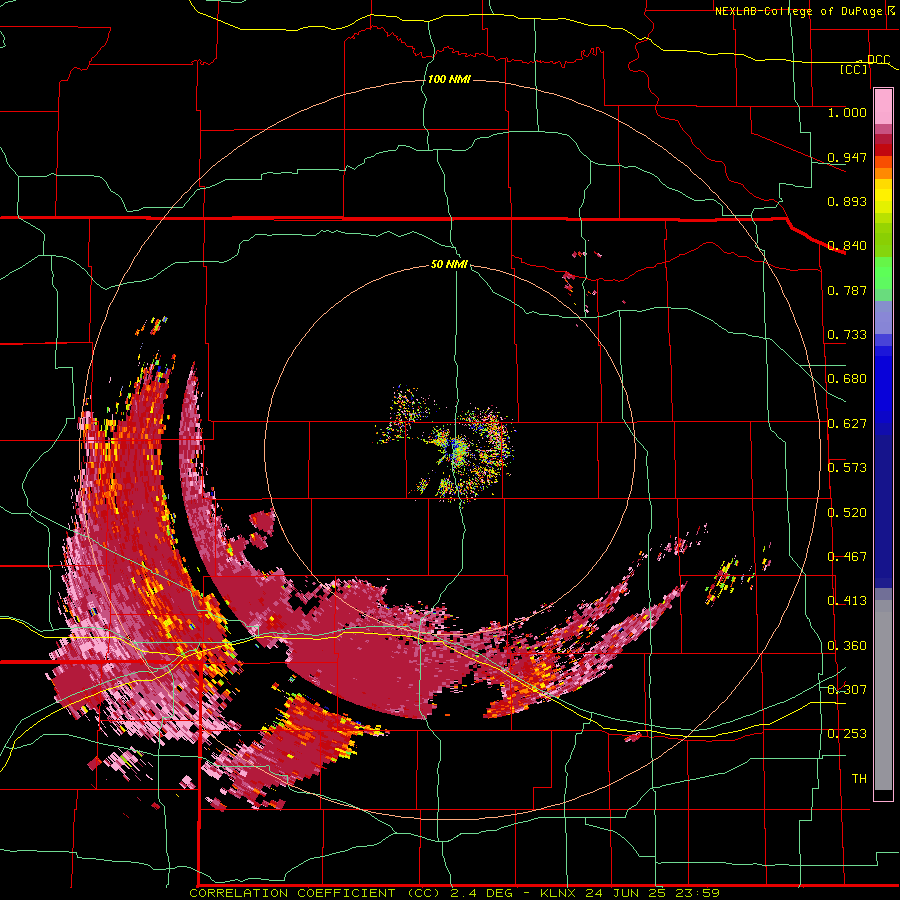
Task: Click the light pink top segment of the color bar
Action: coord(883,106)
